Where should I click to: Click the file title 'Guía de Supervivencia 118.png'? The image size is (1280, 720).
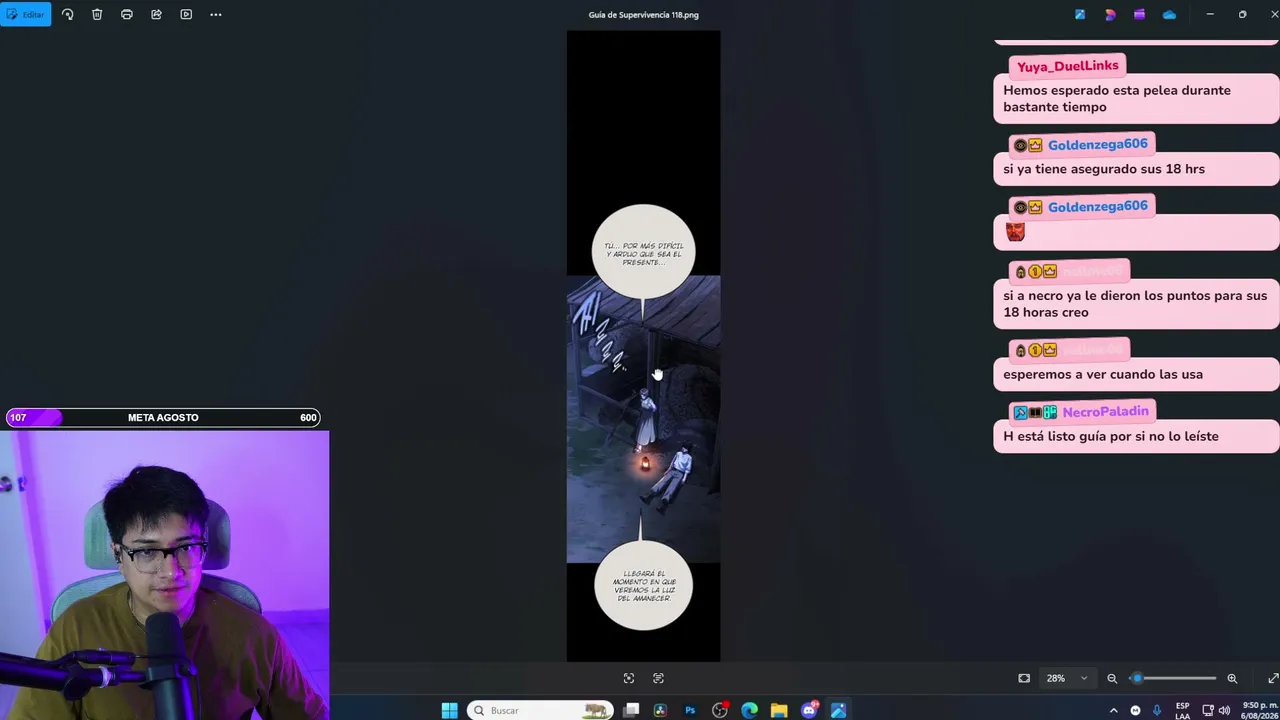643,14
